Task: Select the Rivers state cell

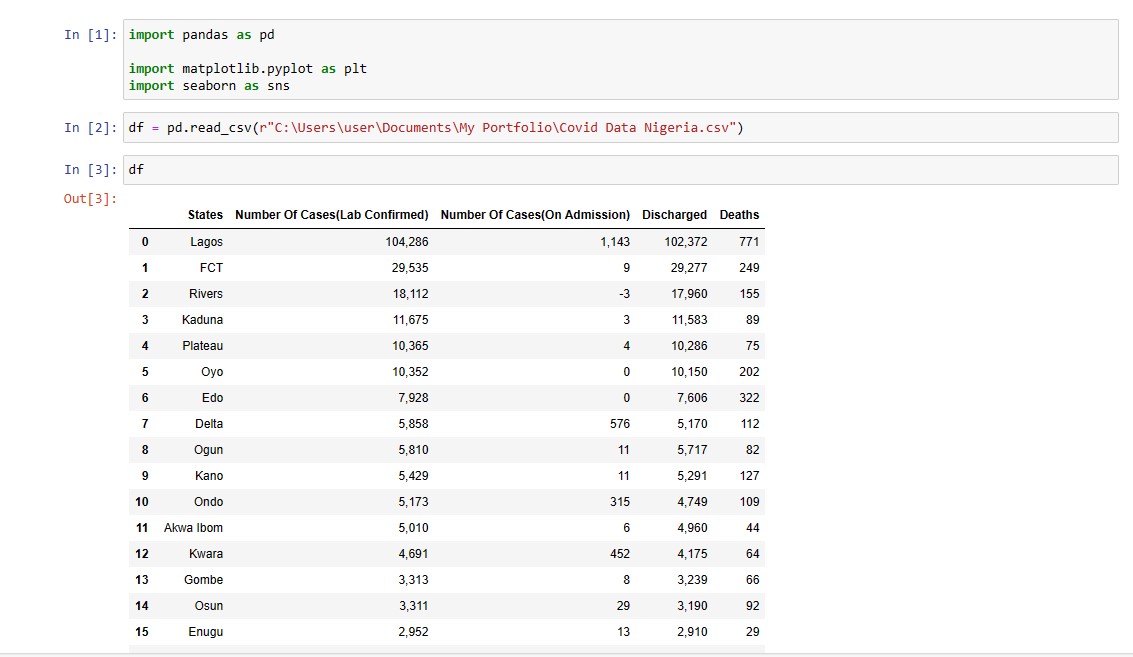Action: click(x=206, y=294)
